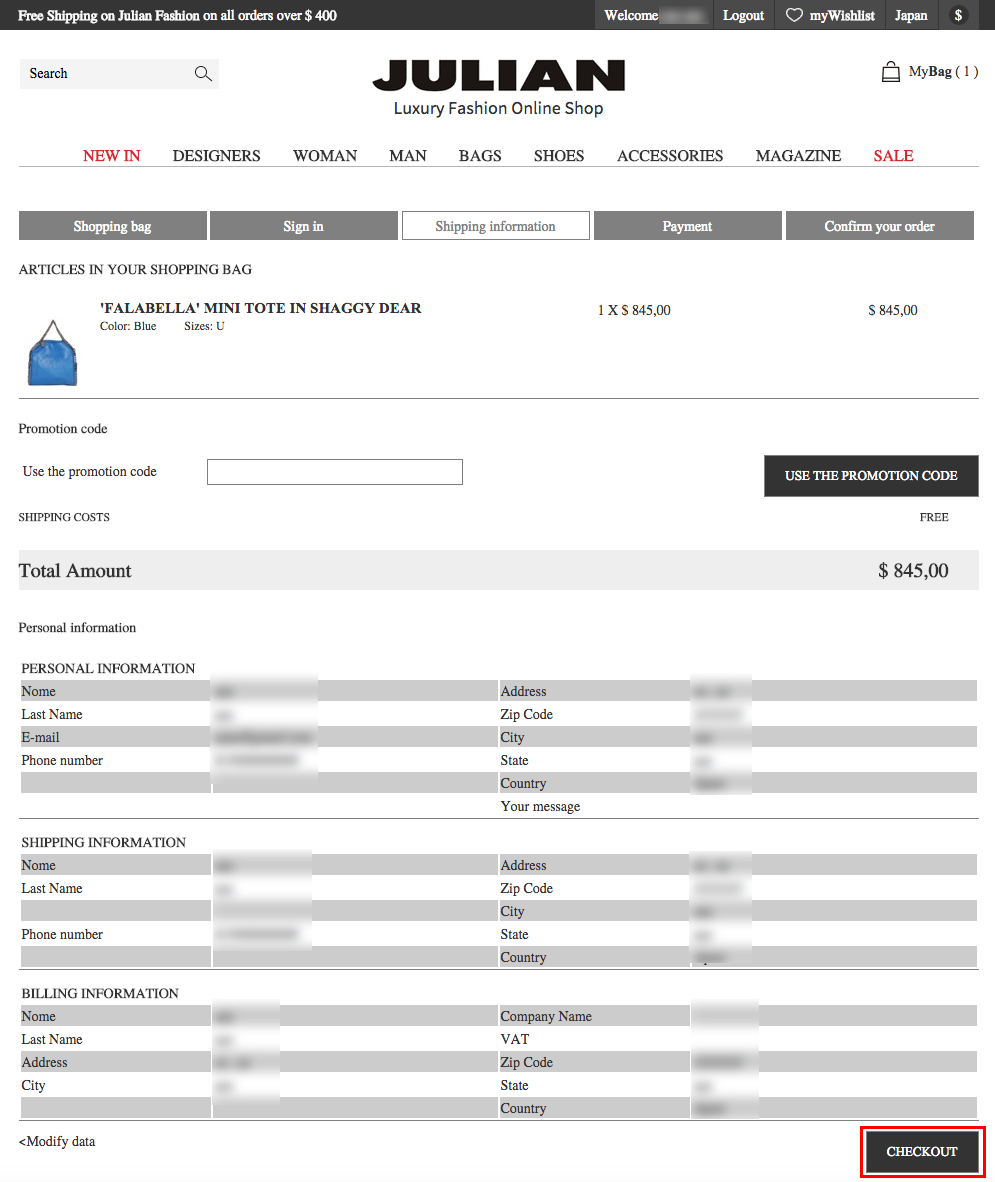
Task: Click the Modify data link
Action: pos(57,1141)
